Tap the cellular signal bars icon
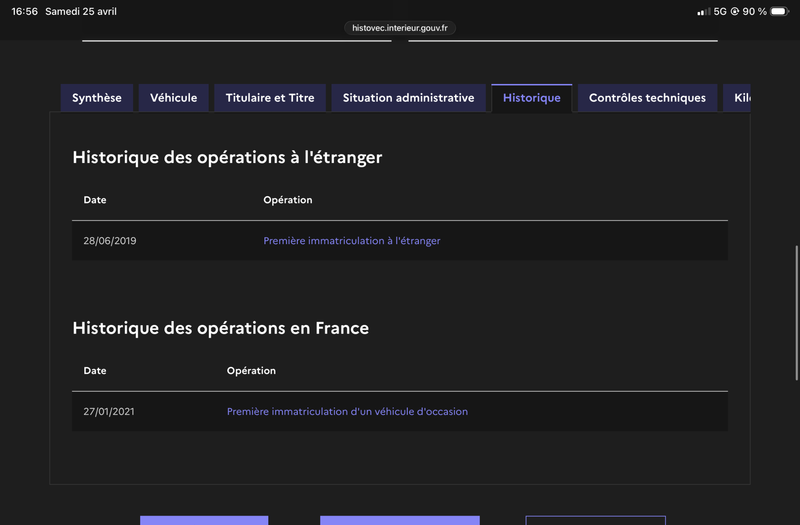This screenshot has height=525, width=800. click(x=703, y=11)
